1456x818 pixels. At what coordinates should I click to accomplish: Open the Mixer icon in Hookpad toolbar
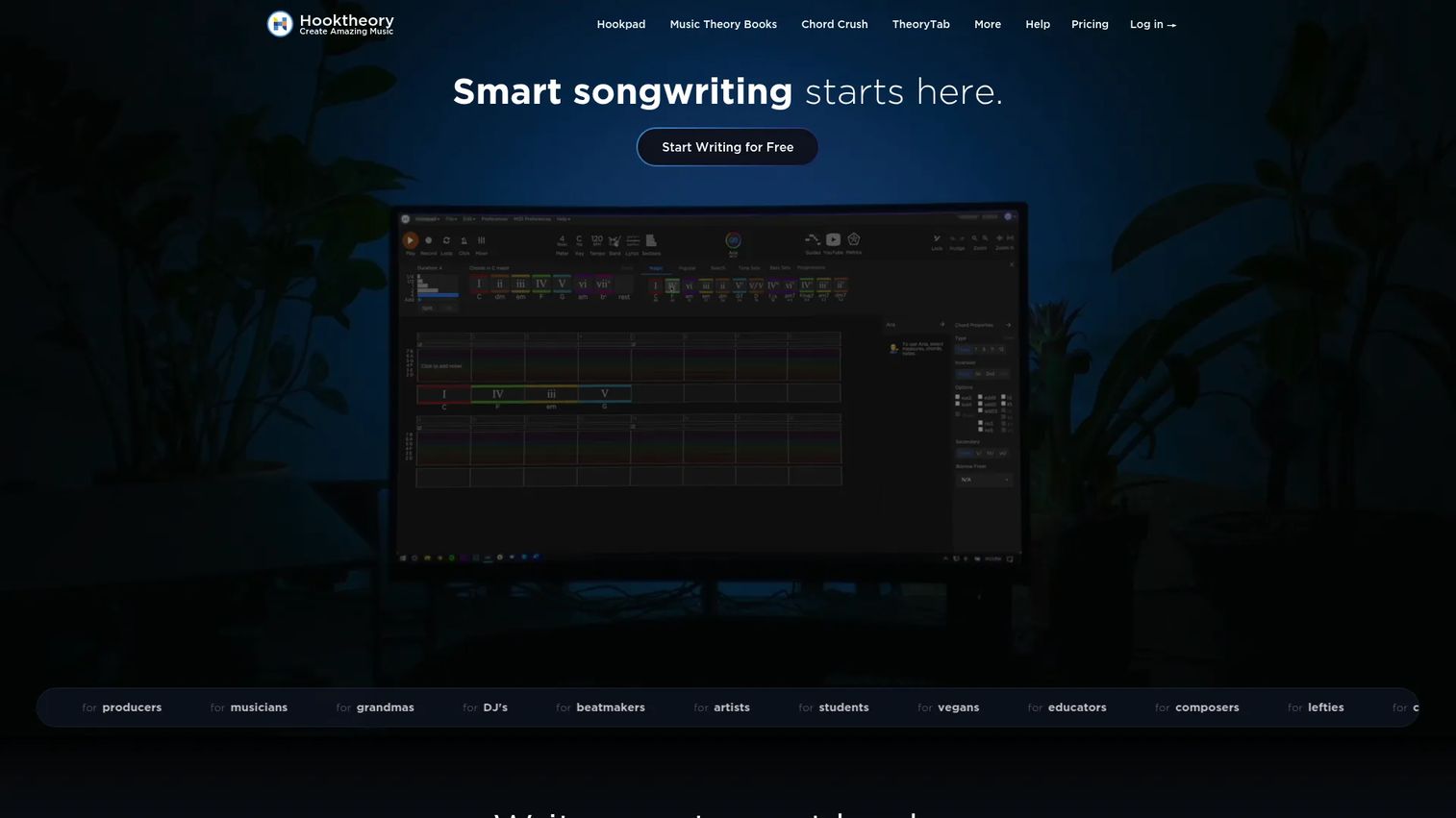tap(482, 240)
